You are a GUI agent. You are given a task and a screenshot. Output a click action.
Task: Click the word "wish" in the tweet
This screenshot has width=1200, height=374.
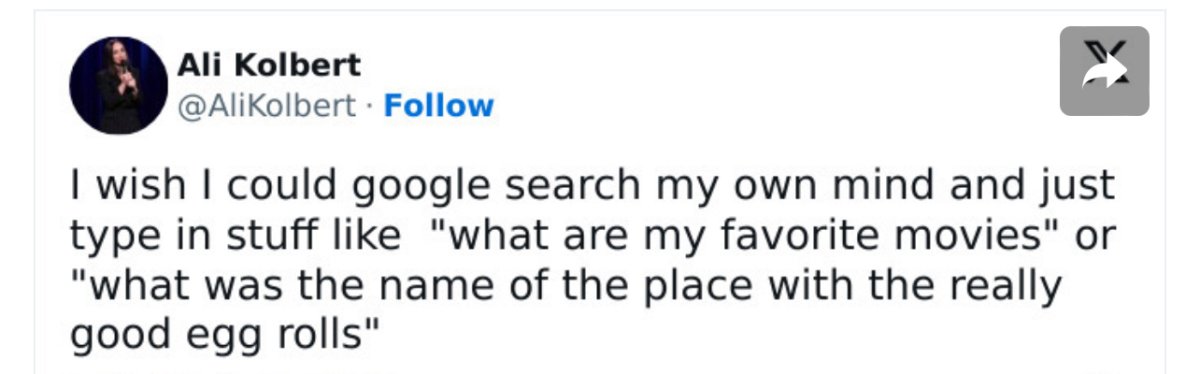[133, 188]
